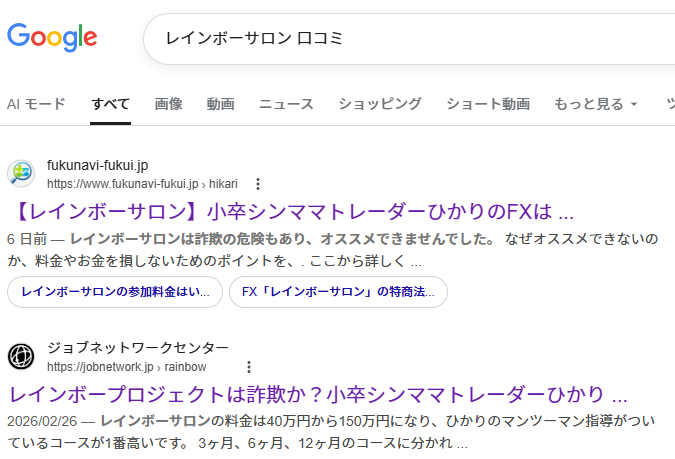Viewport: 675px width, 459px height.
Task: Click the https://www.fukunavi-fukui.jp › hikari URL
Action: [142, 184]
